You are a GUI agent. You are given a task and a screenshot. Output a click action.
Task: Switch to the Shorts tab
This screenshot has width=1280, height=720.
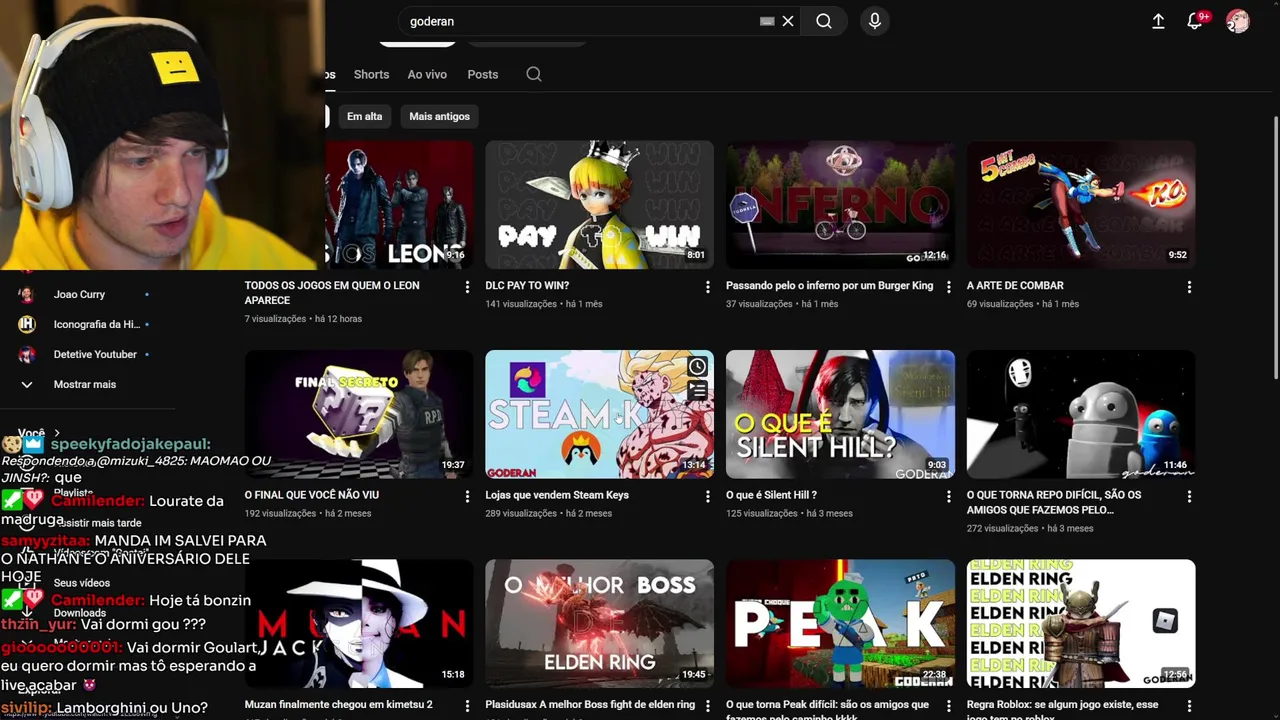371,74
